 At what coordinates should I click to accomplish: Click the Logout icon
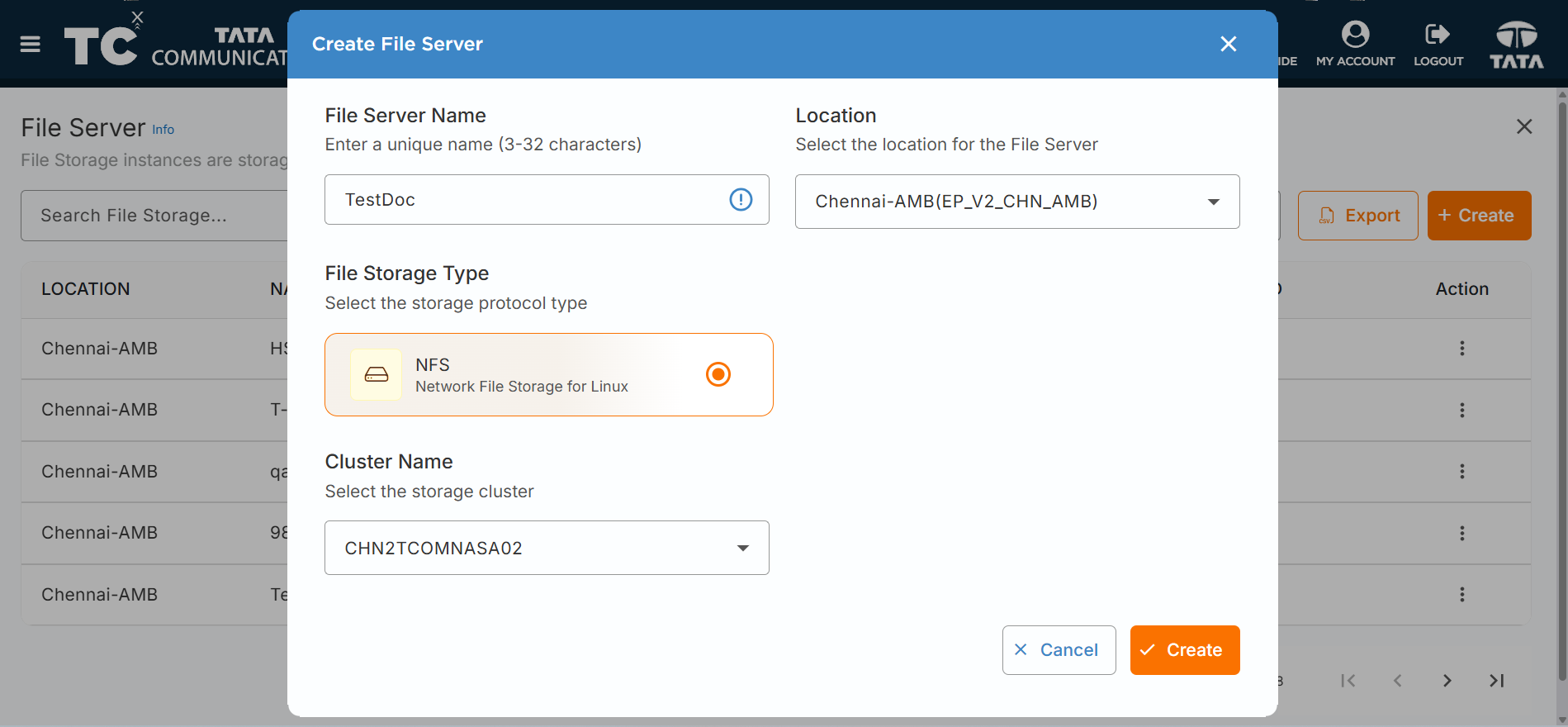(x=1438, y=34)
